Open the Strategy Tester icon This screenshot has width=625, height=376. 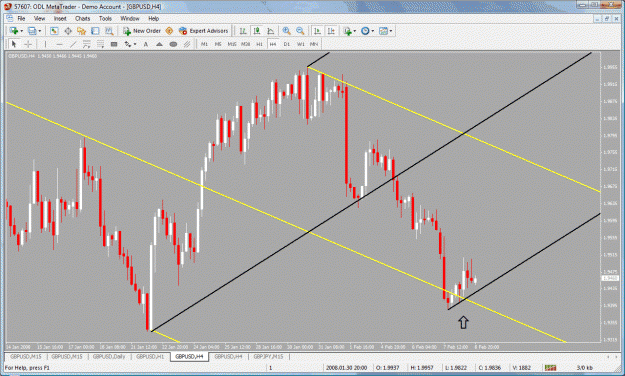click(x=109, y=31)
